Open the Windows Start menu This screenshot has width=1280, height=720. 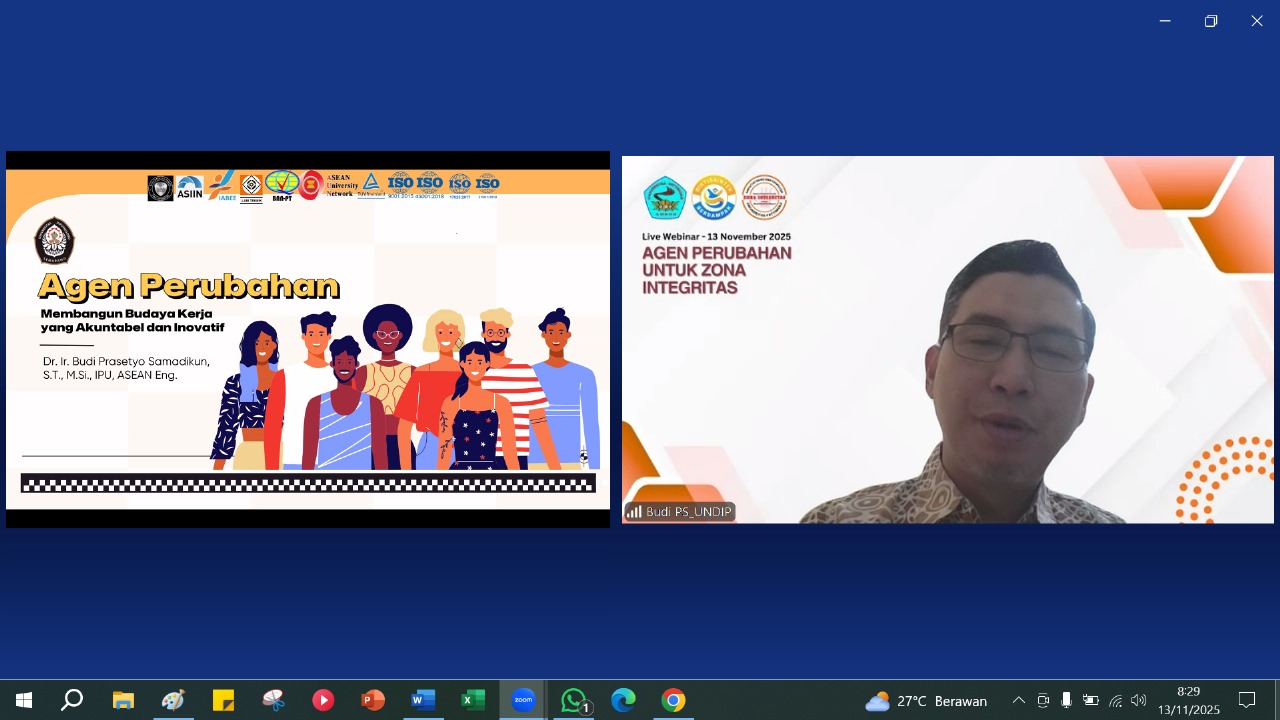pos(24,700)
